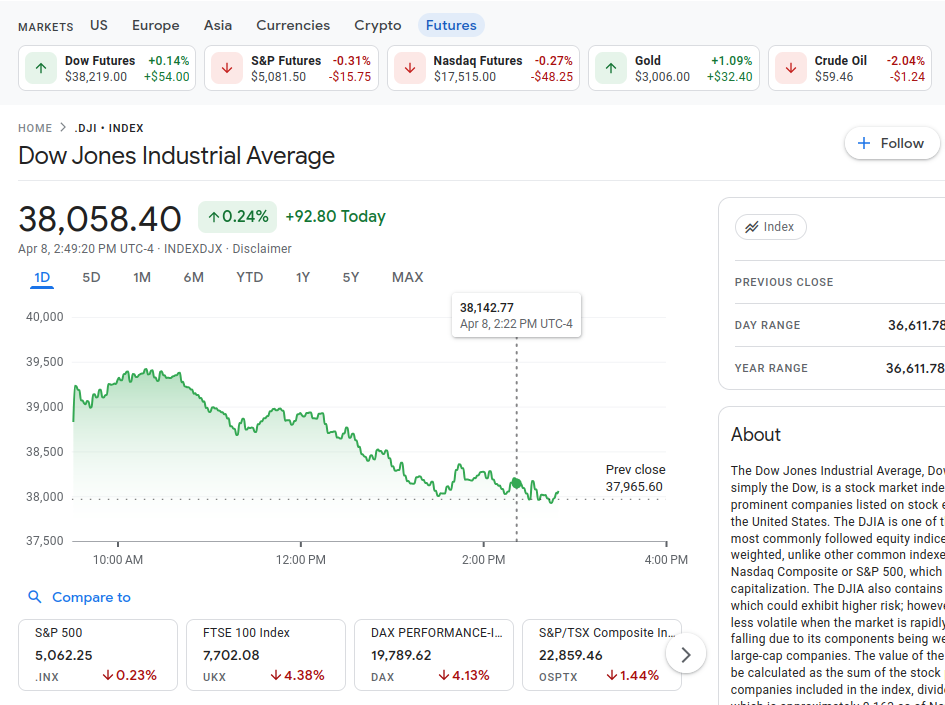Compare with DAX PERFORMANCE-I... card

coord(434,655)
